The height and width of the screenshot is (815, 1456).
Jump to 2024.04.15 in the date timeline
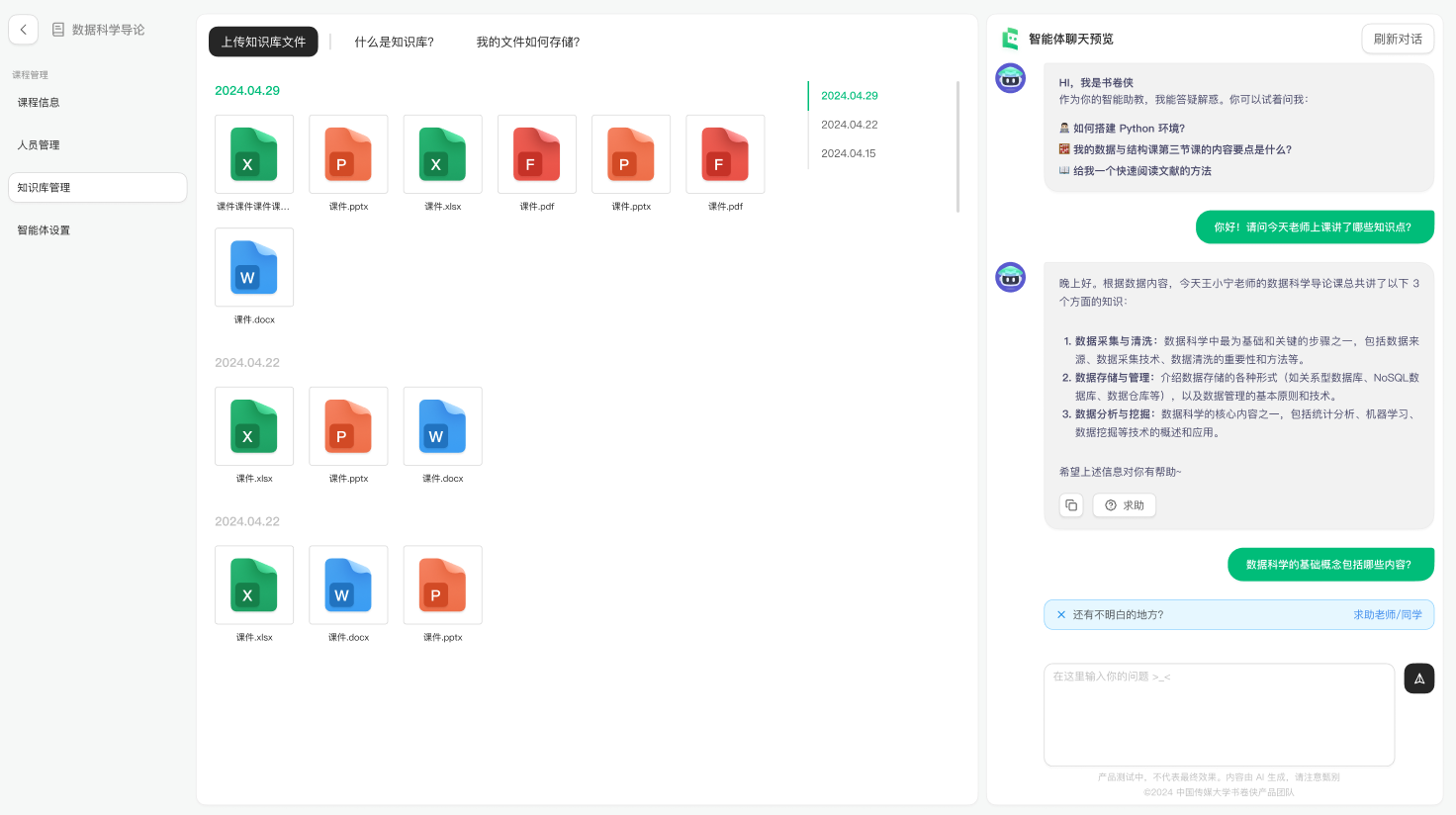(x=849, y=153)
